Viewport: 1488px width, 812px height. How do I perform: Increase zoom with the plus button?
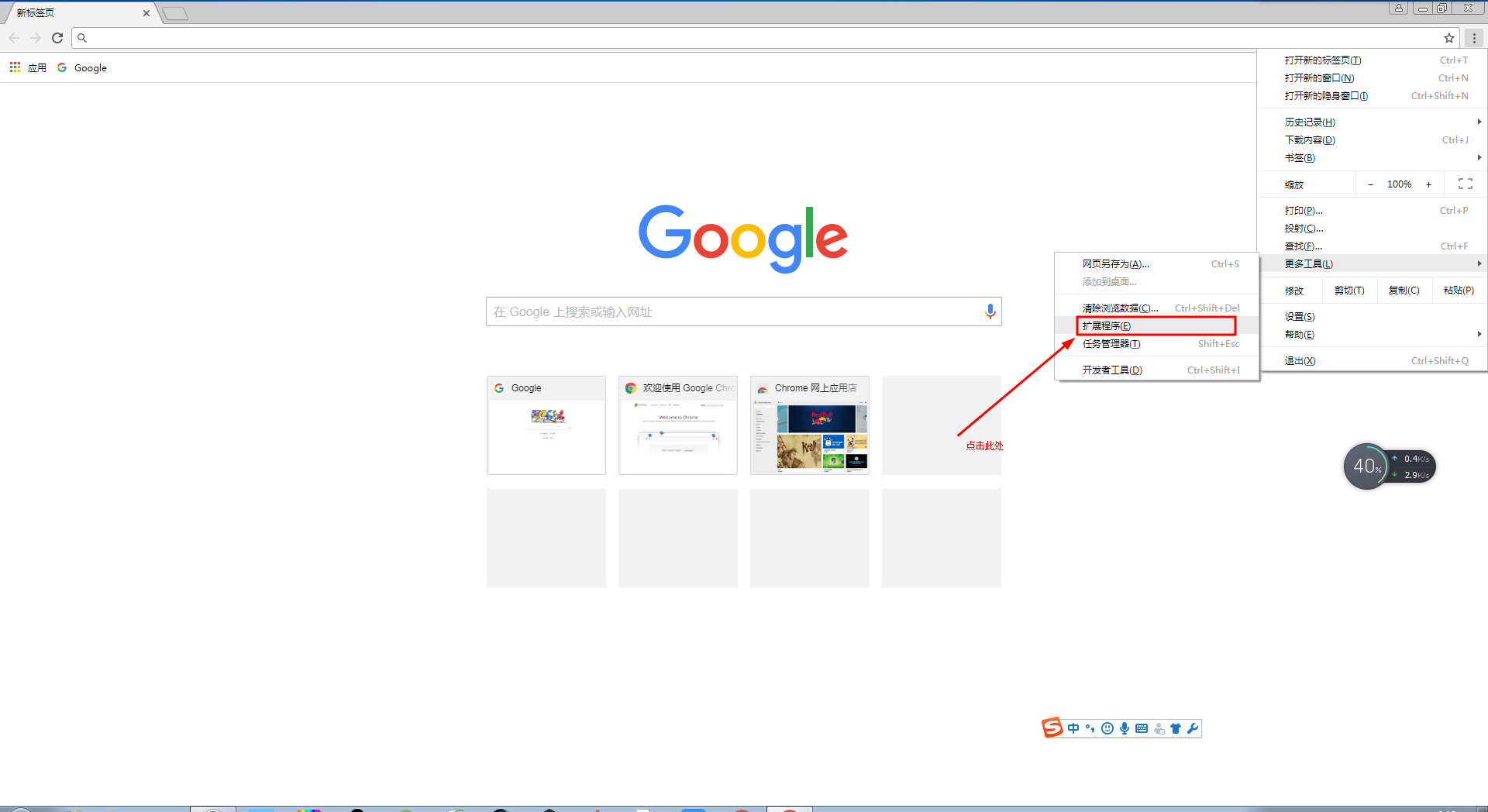[x=1428, y=184]
